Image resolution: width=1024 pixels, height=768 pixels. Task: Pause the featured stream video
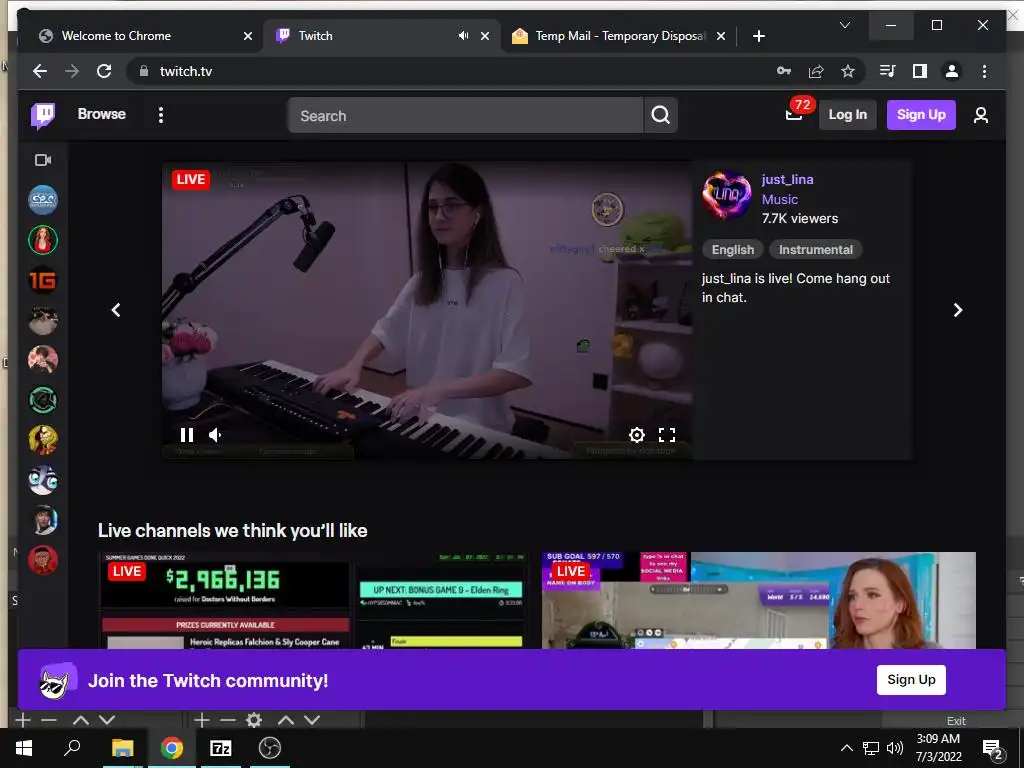click(187, 435)
